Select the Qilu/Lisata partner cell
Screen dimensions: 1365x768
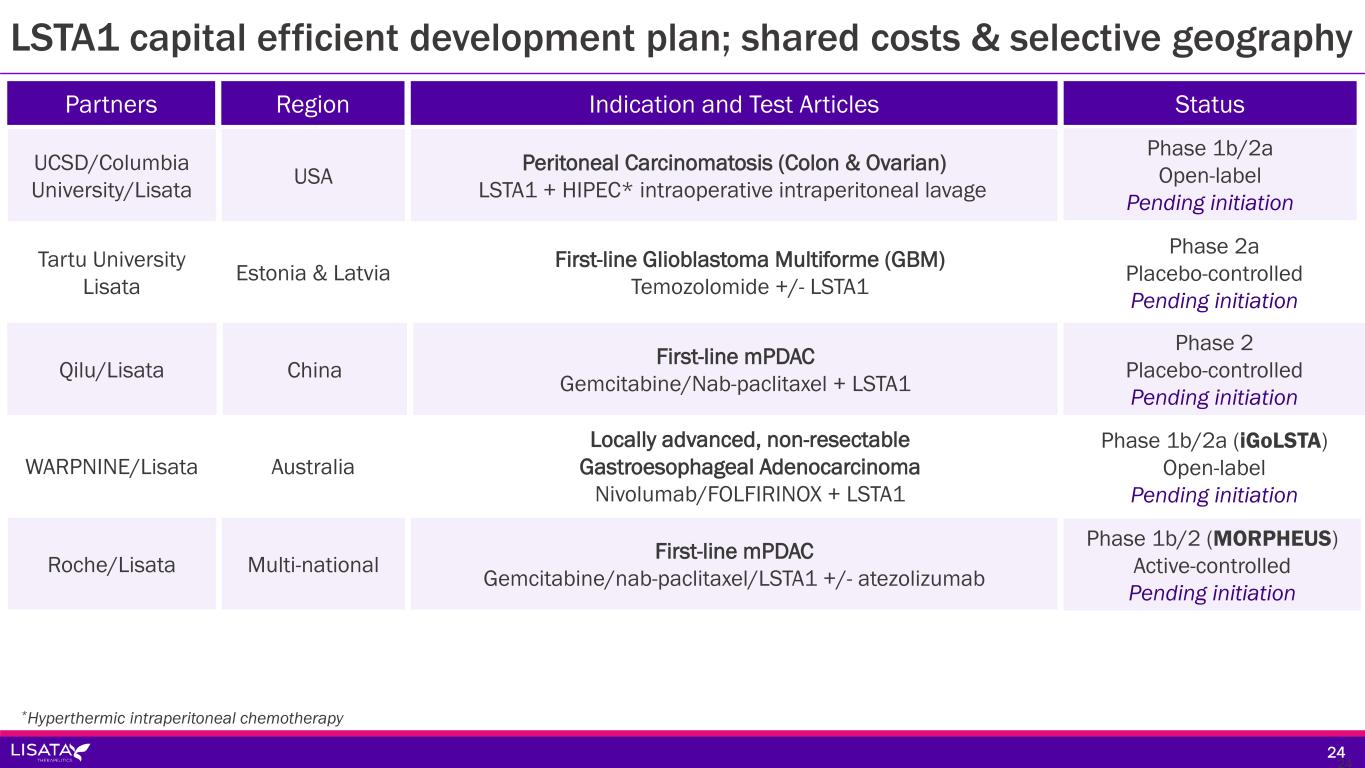point(111,370)
